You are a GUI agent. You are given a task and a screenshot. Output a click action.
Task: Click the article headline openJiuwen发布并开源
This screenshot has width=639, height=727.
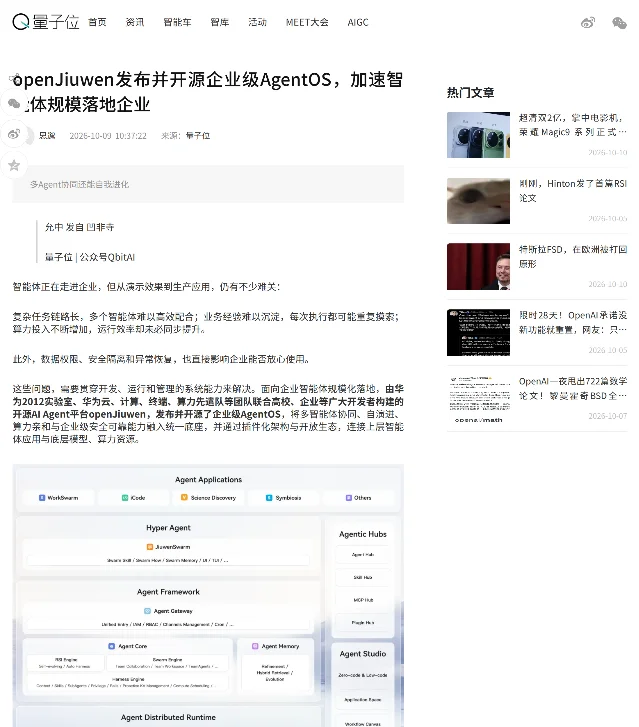pos(208,92)
